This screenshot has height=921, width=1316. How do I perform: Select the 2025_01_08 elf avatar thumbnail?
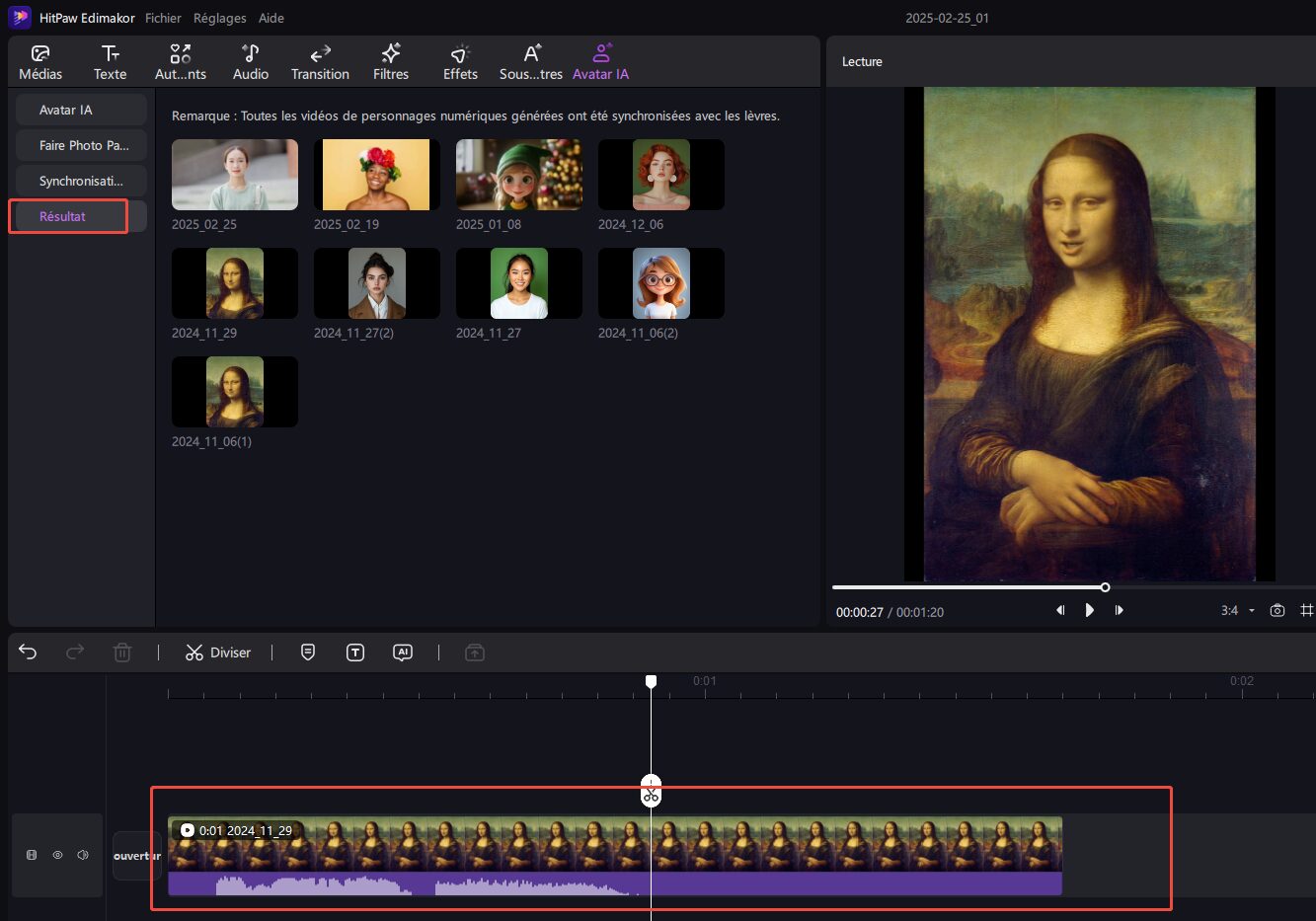point(519,175)
